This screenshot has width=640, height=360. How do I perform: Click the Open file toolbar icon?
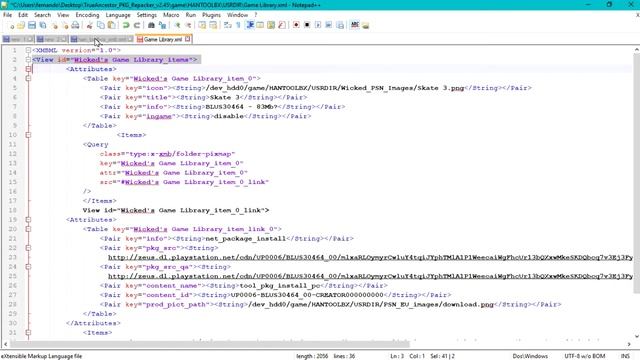21,25
